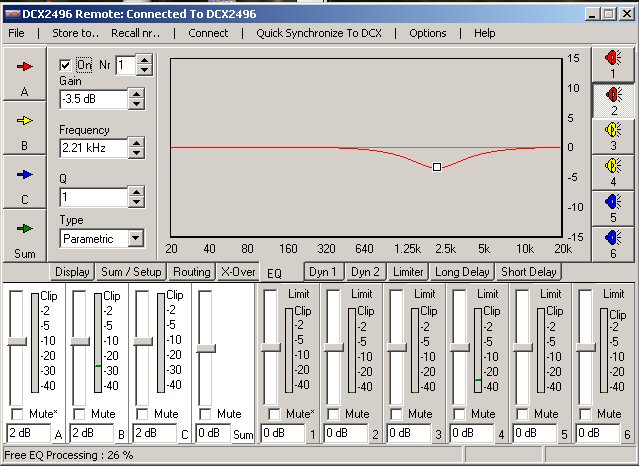Switch to the Dyn 1 tab

pos(323,272)
